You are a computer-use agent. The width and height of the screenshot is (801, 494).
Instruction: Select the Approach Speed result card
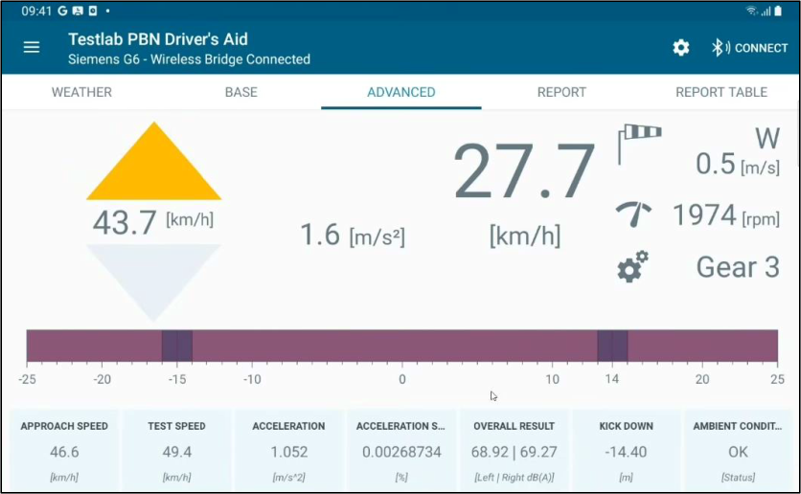pos(65,451)
